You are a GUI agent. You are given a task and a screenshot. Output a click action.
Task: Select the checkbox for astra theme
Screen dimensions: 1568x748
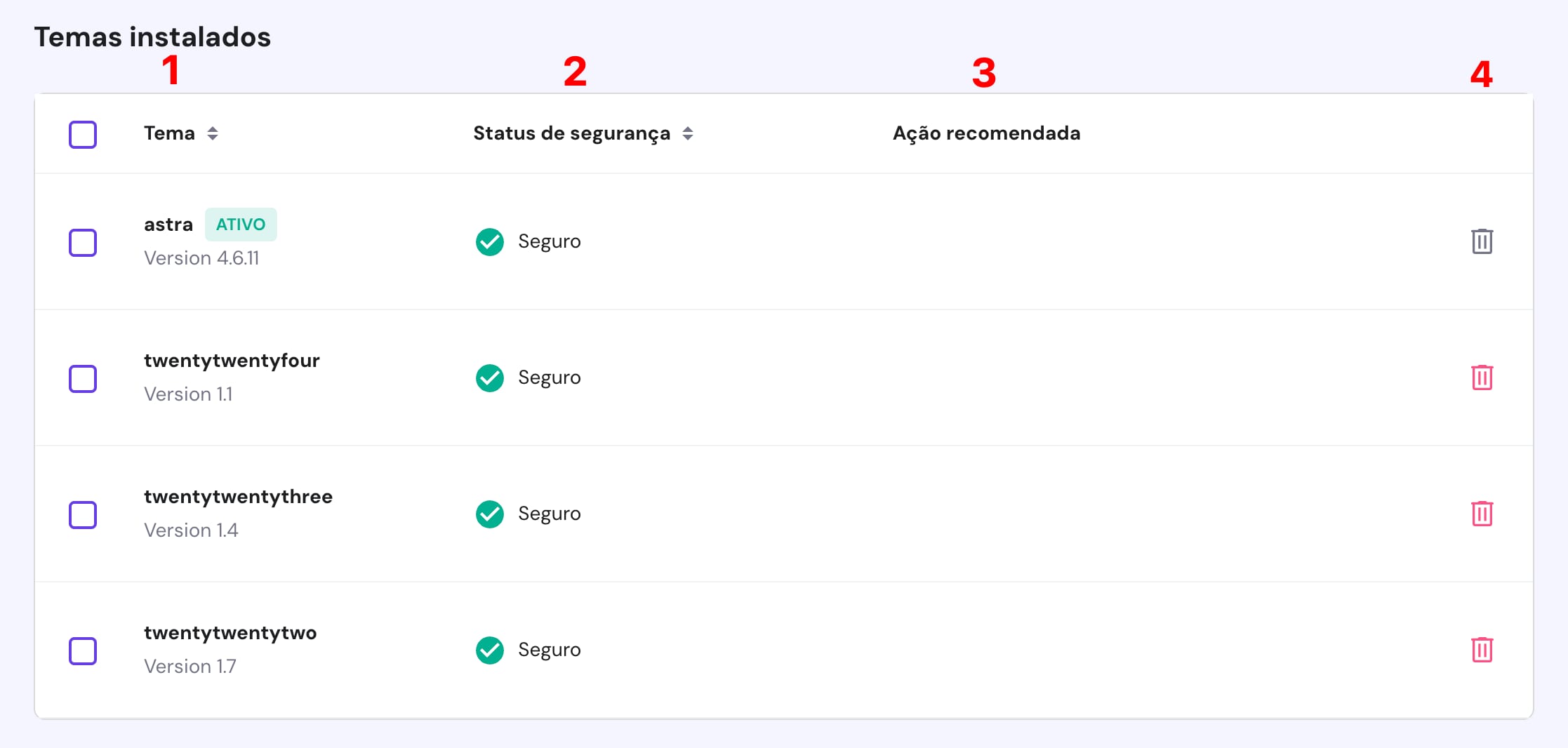82,243
